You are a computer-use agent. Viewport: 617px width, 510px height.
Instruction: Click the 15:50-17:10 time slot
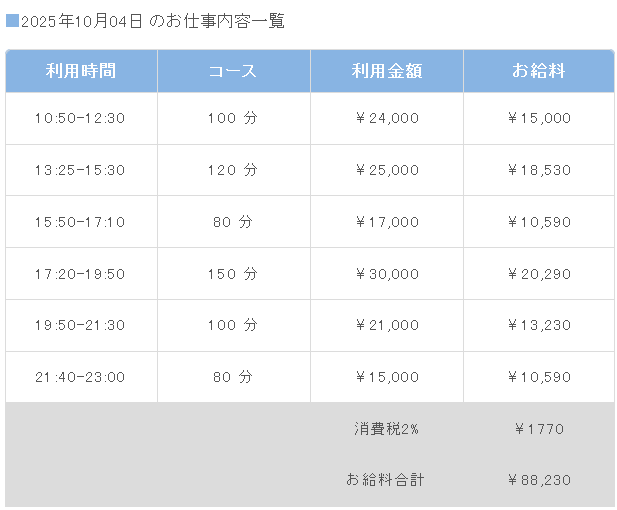point(80,222)
